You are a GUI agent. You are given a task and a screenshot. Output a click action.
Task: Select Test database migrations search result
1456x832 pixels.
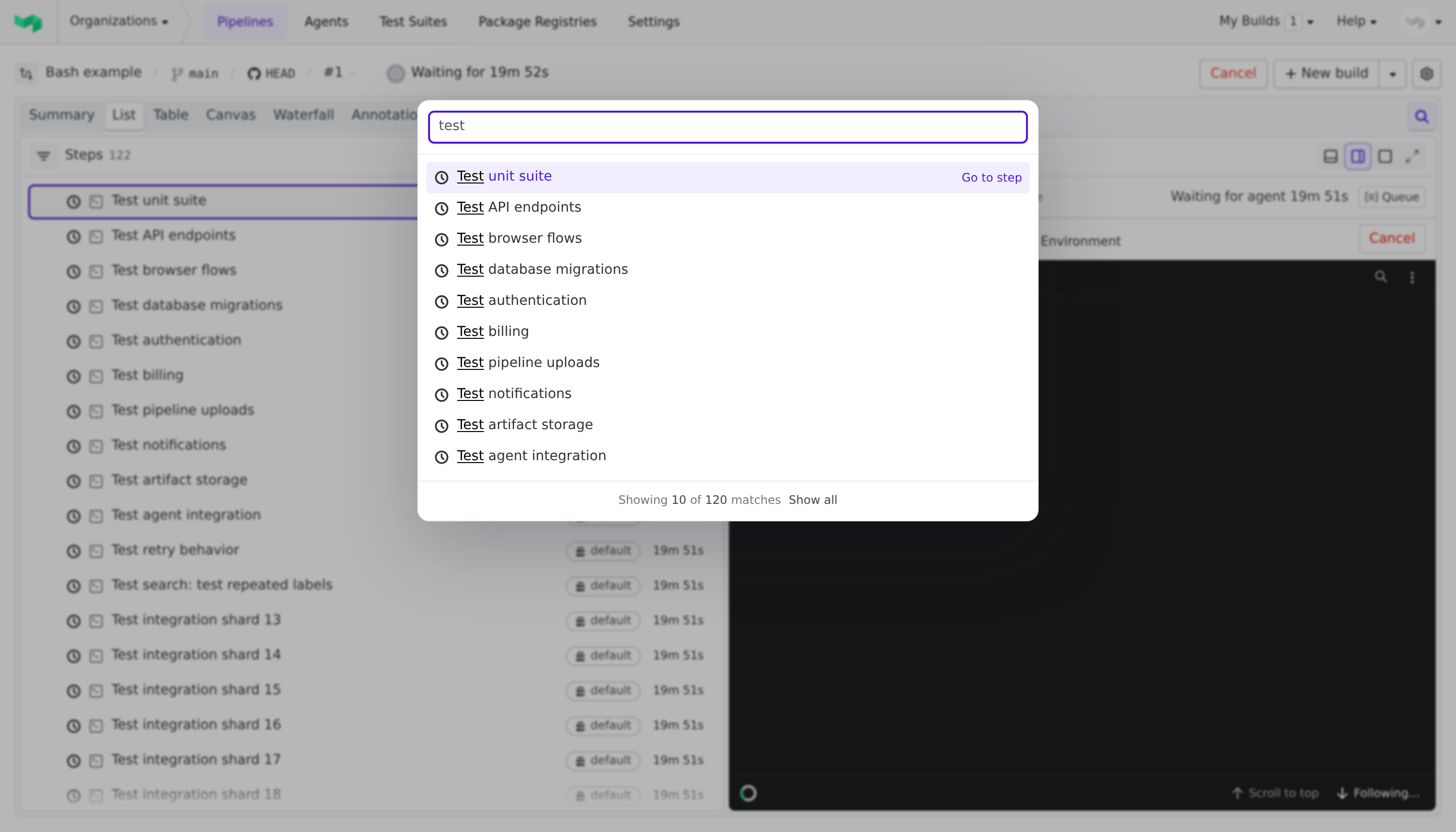pyautogui.click(x=728, y=270)
